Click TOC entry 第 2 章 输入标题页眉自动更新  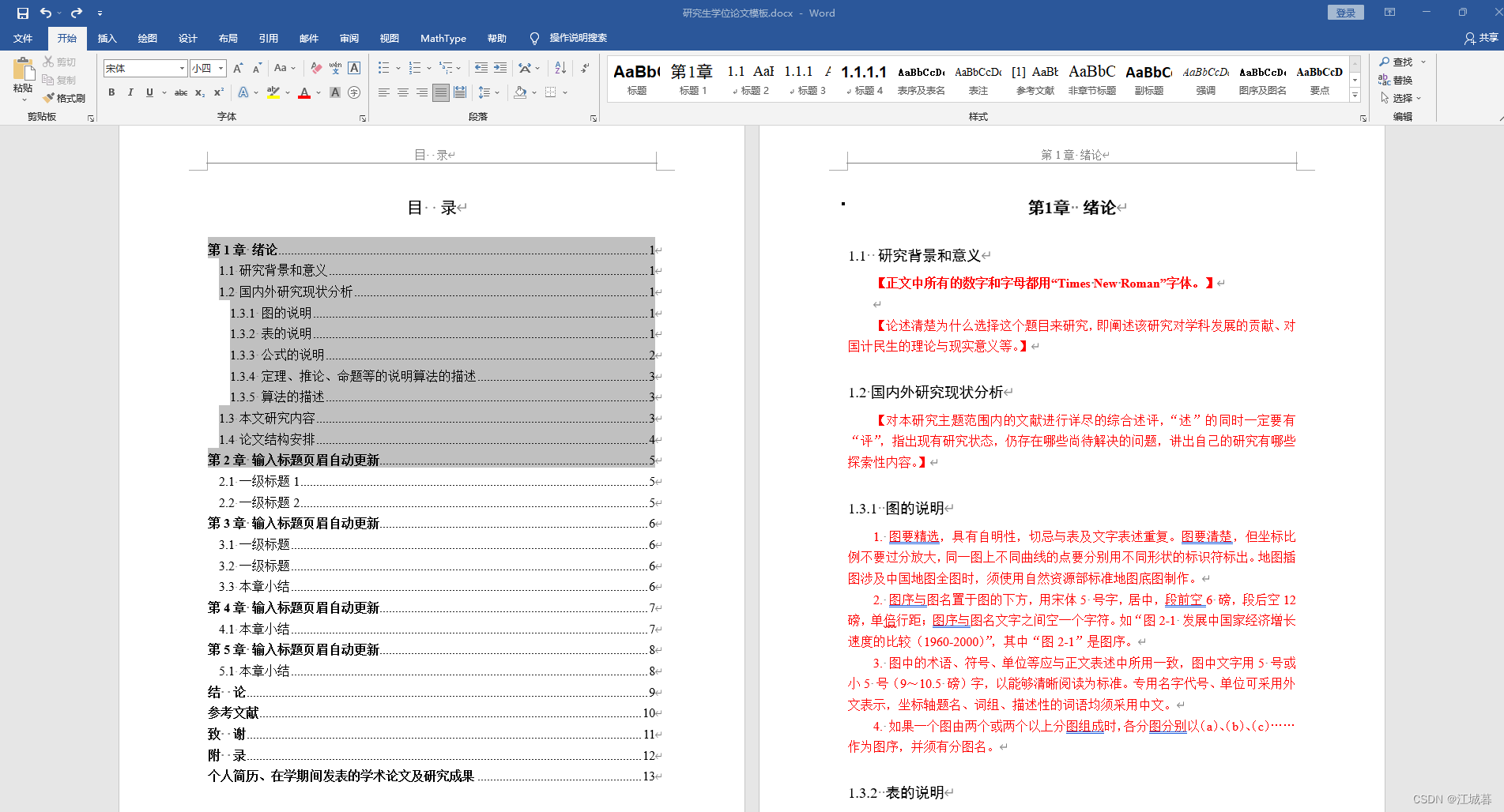pos(434,460)
